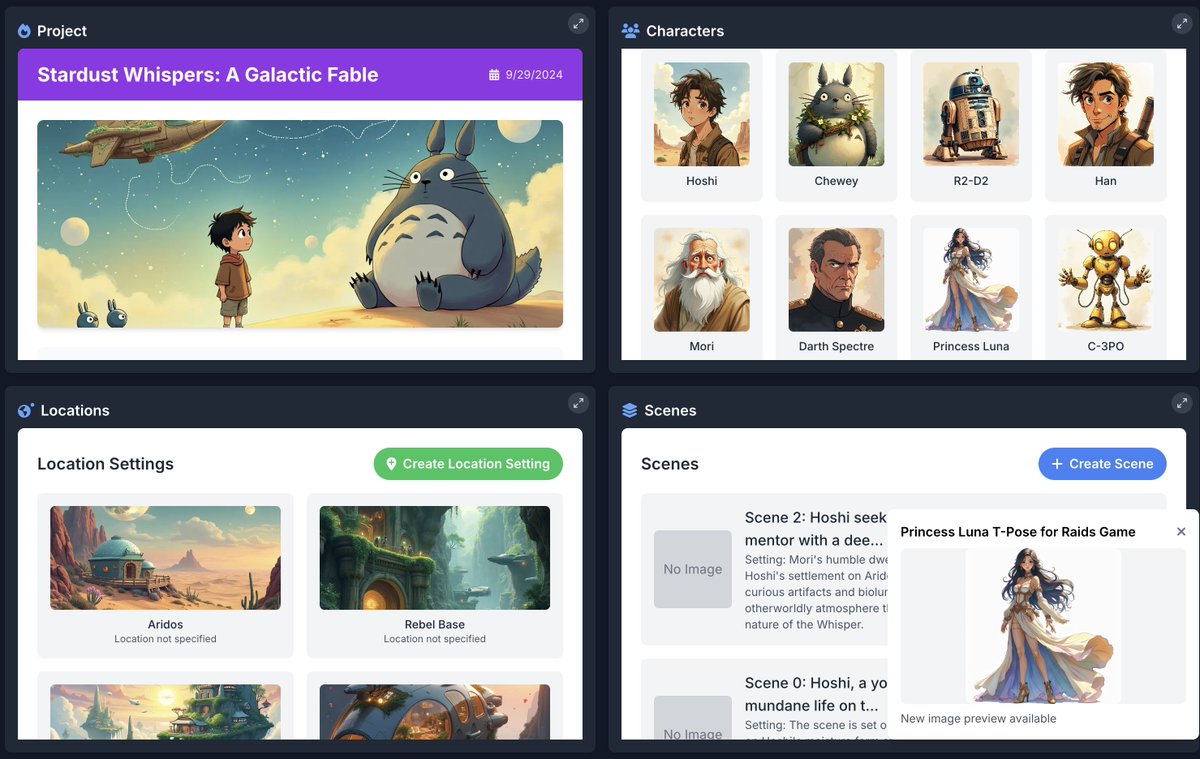Click the Princess Luna T-Pose notification title
1200x759 pixels.
pyautogui.click(x=1018, y=532)
